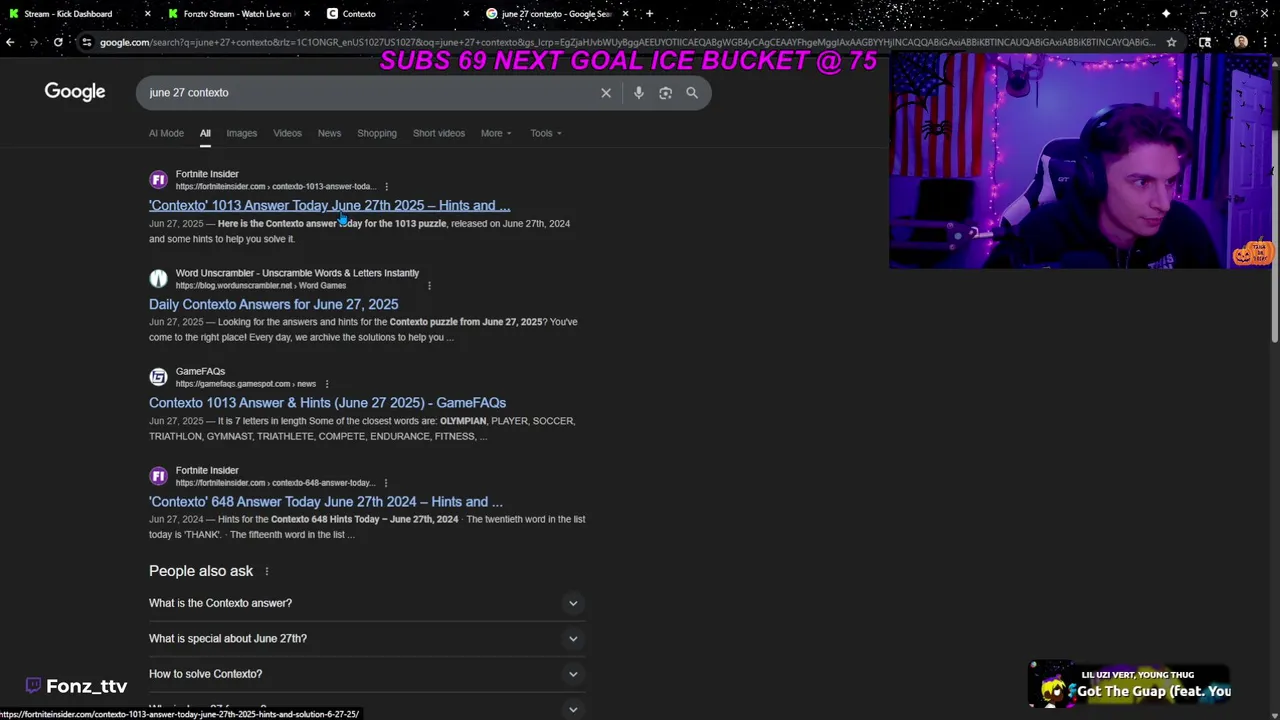The image size is (1280, 720).
Task: Open the News search tab
Action: (x=329, y=133)
